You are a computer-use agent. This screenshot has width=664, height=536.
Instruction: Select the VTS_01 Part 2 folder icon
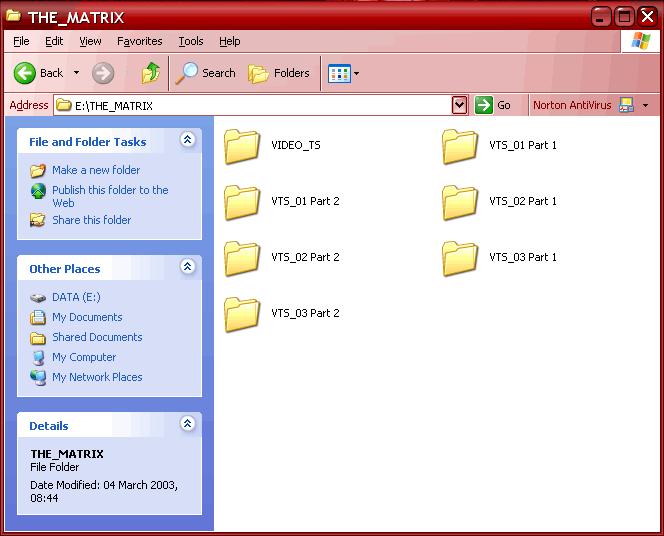(242, 202)
